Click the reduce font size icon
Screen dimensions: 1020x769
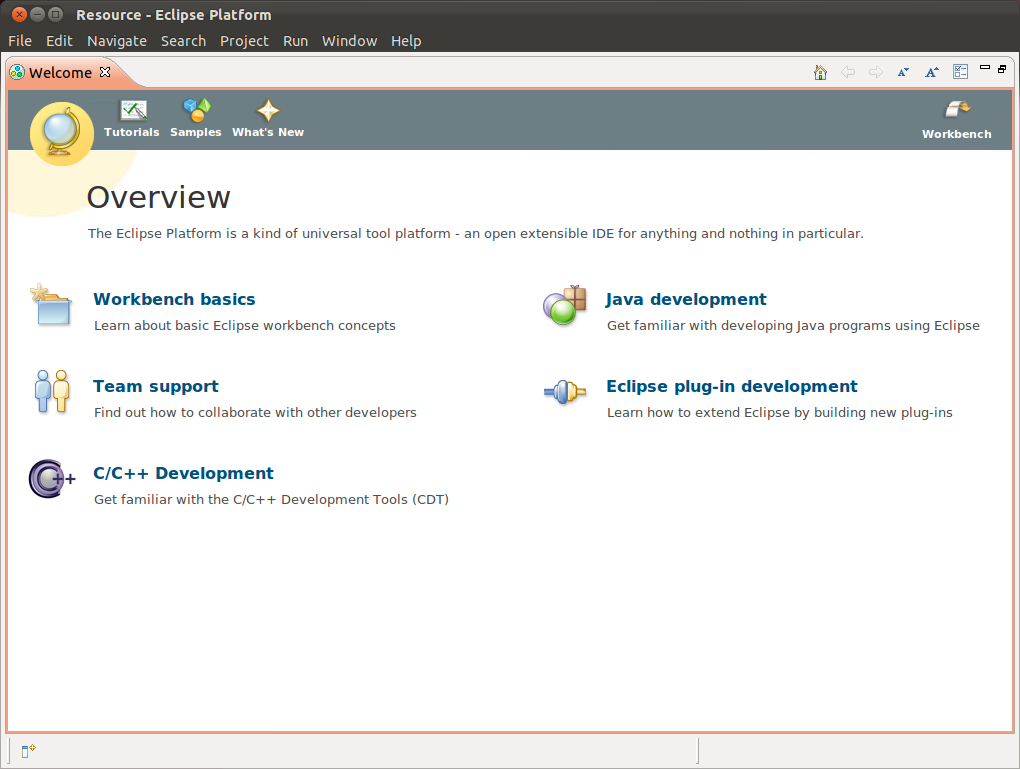pyautogui.click(x=903, y=72)
